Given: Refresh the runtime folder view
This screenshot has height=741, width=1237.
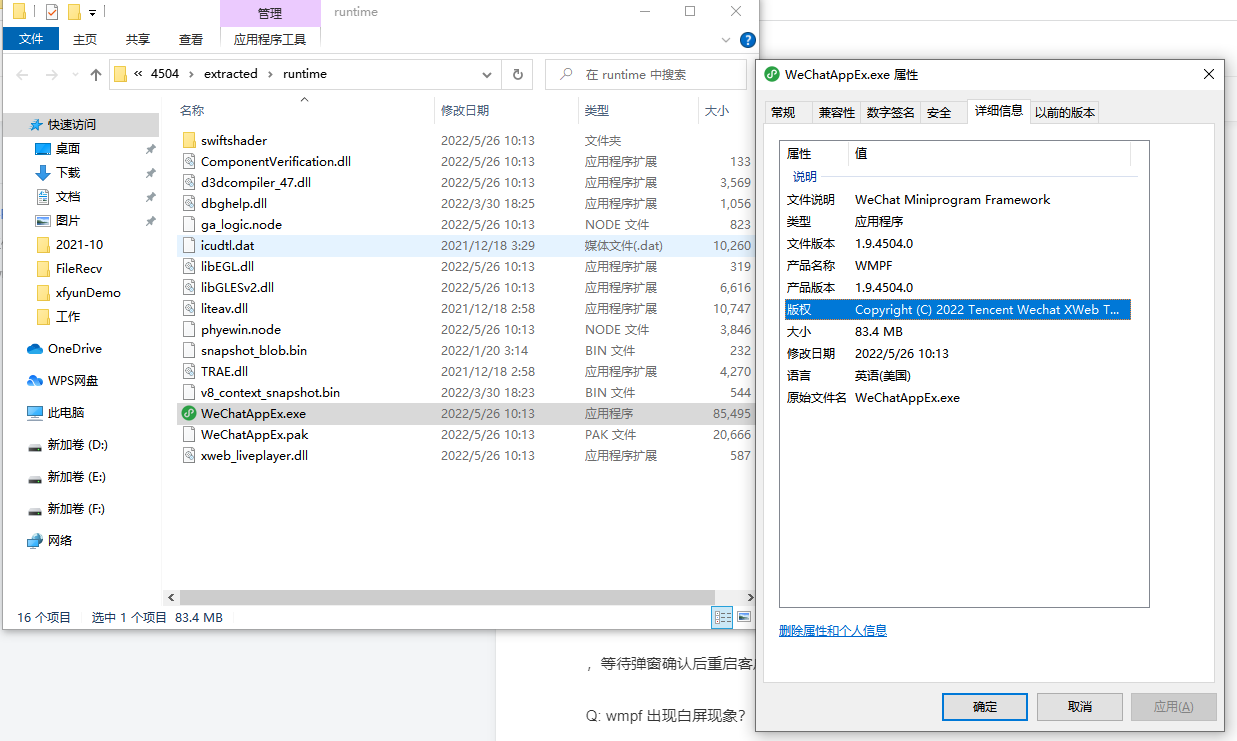Looking at the screenshot, I should (517, 74).
